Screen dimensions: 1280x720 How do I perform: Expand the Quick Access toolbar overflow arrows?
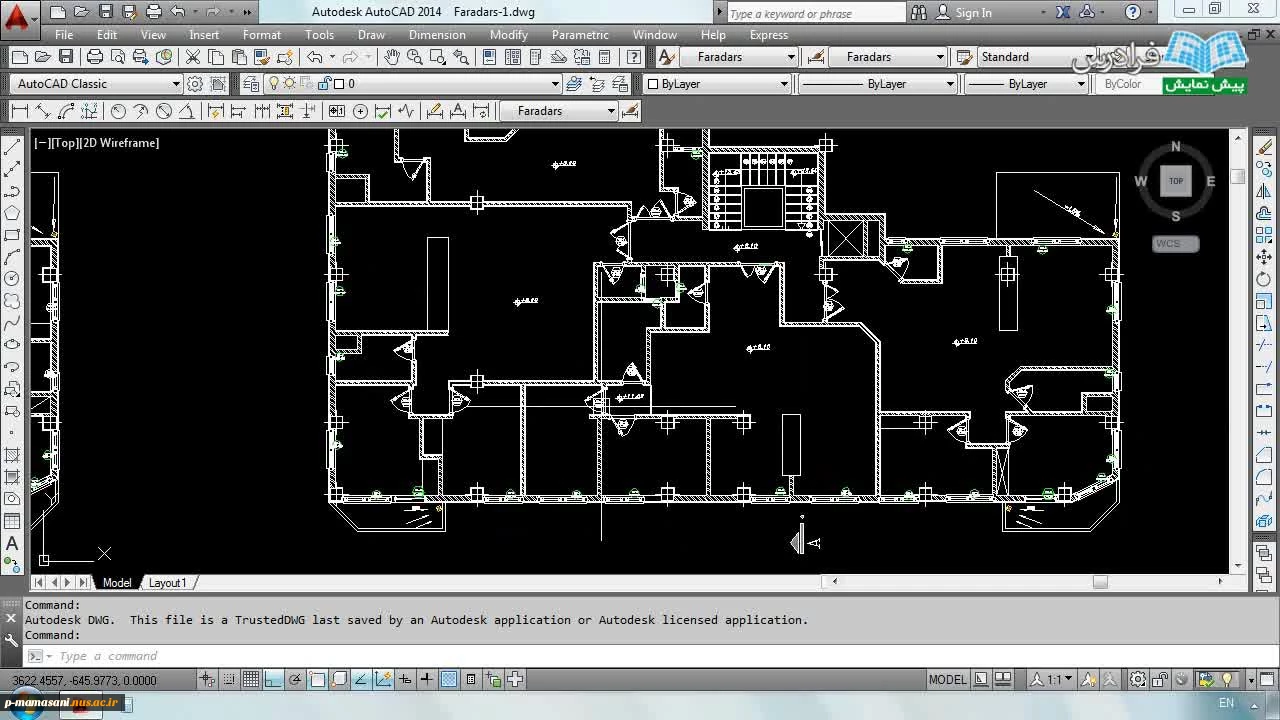point(247,12)
